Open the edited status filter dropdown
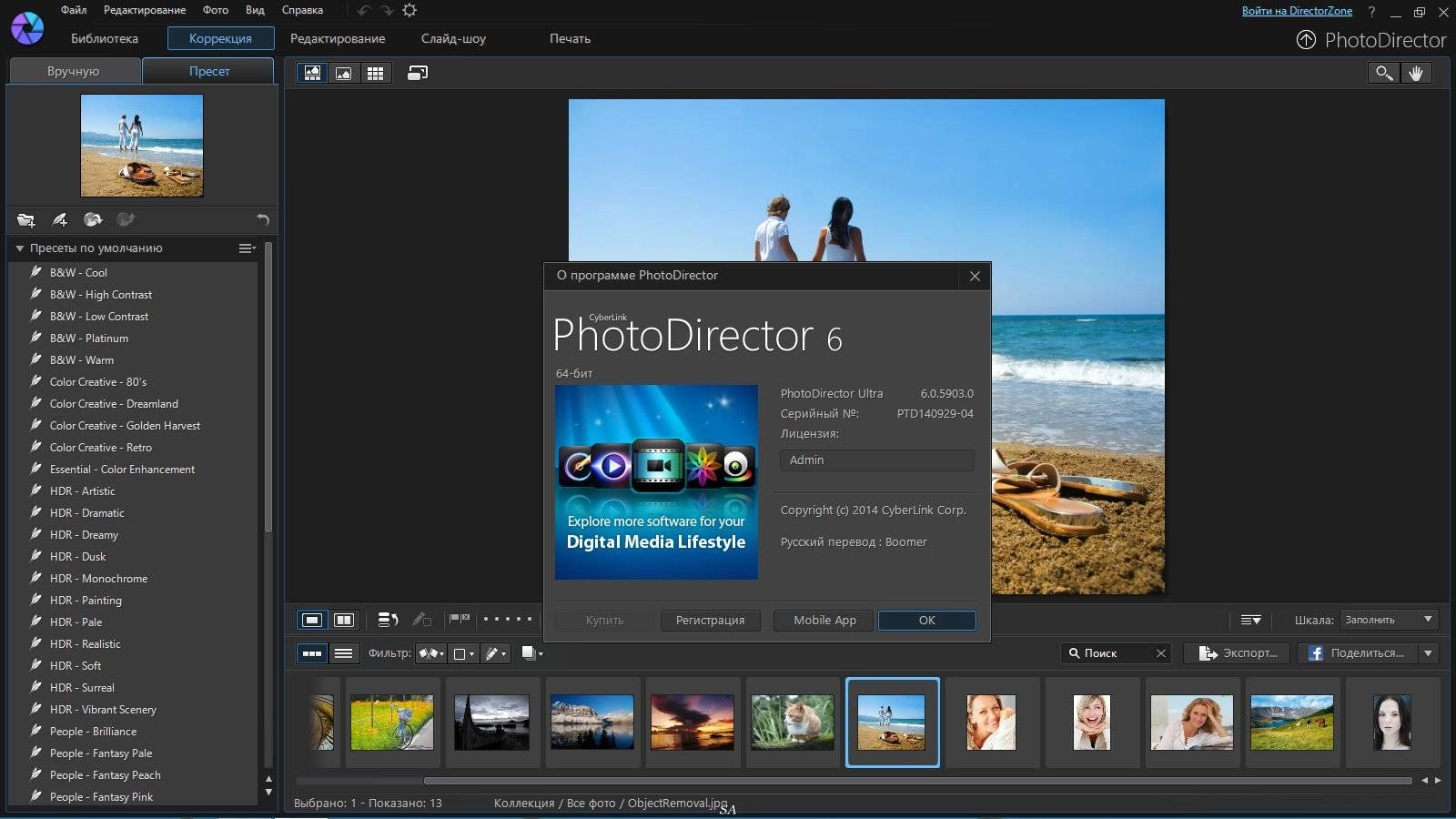 496,653
